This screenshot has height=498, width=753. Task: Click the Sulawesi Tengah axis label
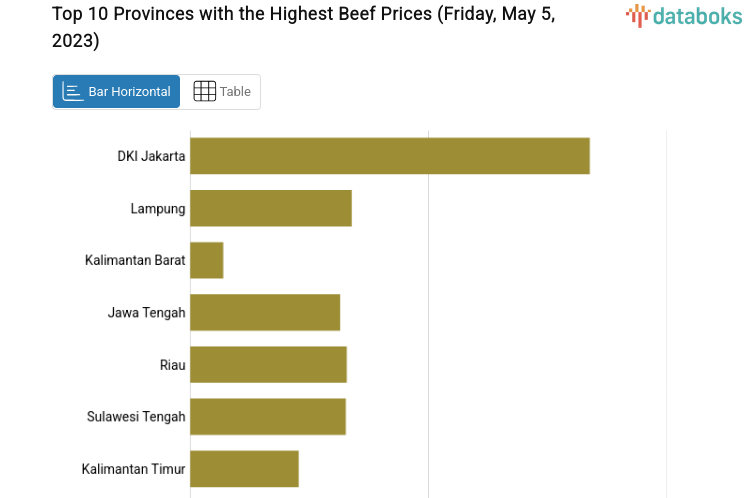pyautogui.click(x=136, y=416)
